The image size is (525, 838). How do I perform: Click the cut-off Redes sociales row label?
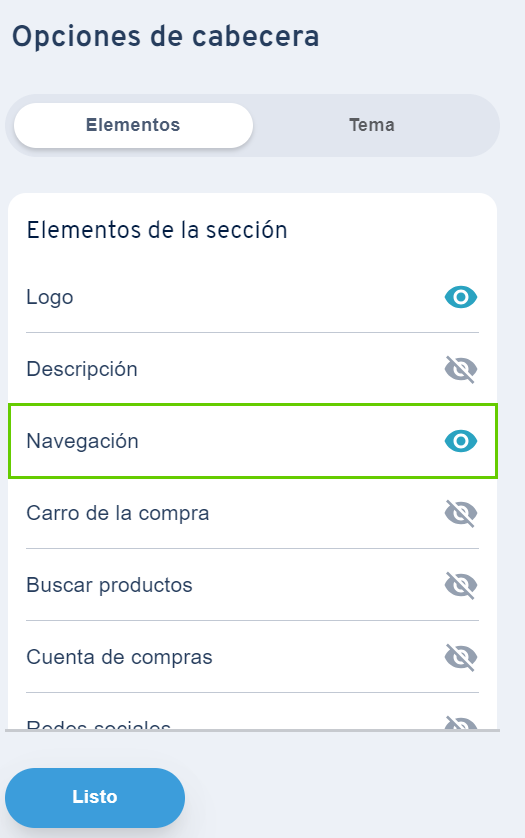click(98, 725)
